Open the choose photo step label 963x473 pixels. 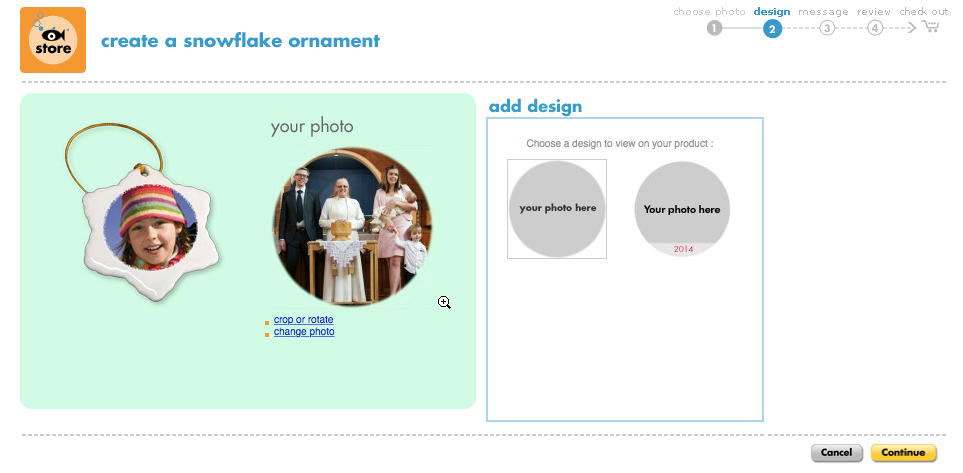coord(709,11)
